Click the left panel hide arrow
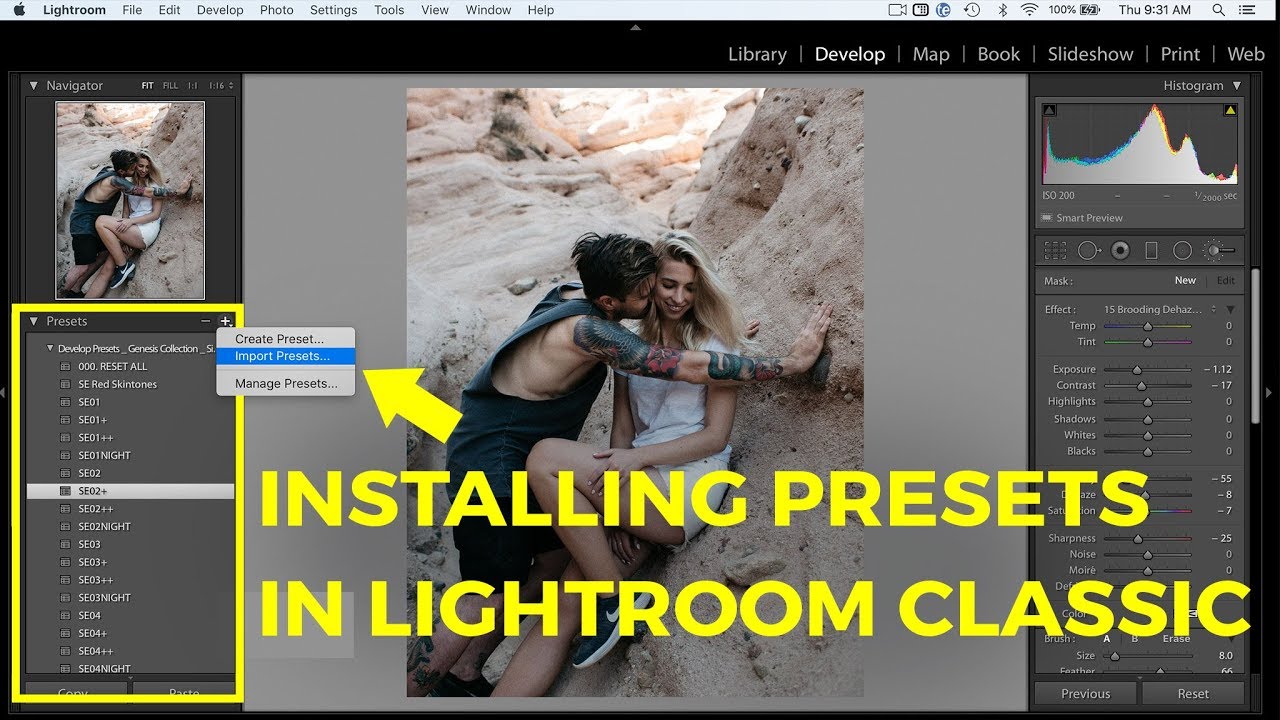Image resolution: width=1280 pixels, height=720 pixels. click(x=5, y=393)
